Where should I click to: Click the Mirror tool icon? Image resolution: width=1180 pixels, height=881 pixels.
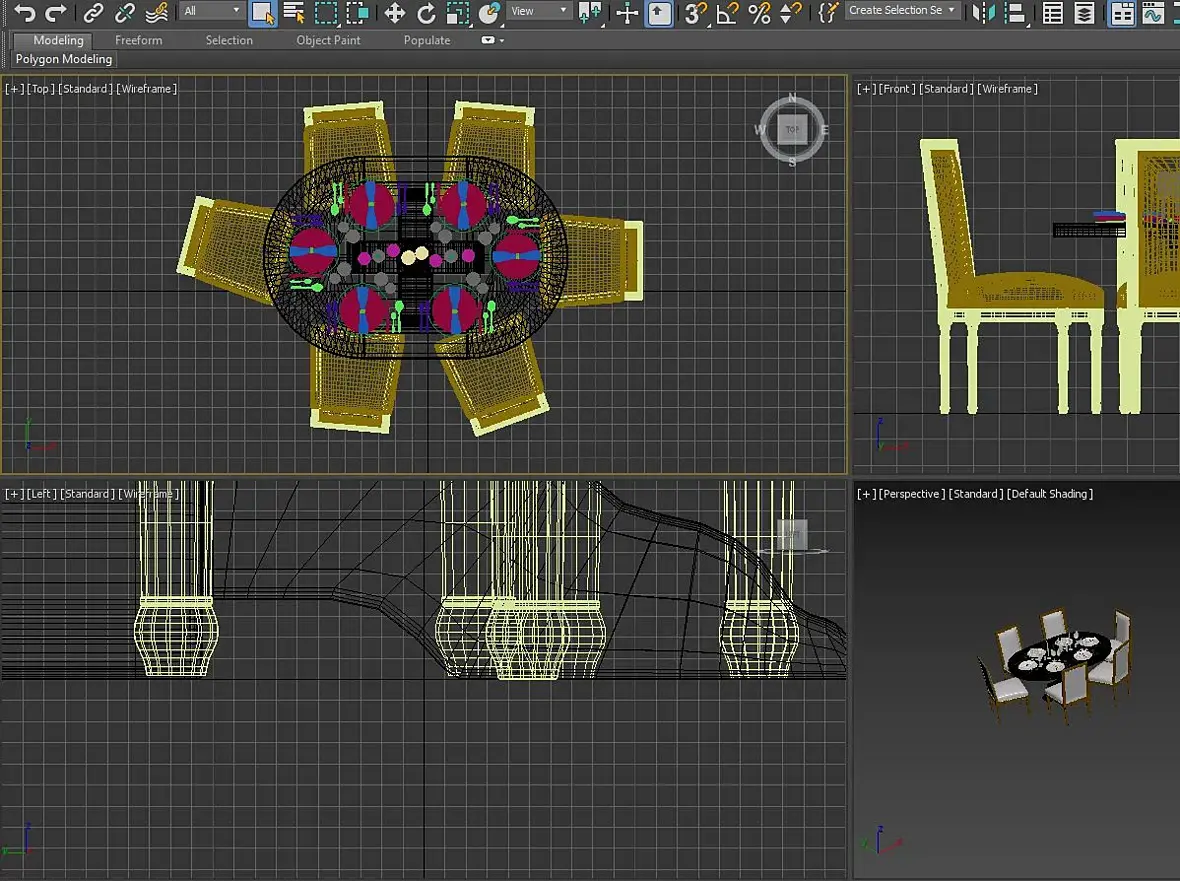(x=983, y=12)
